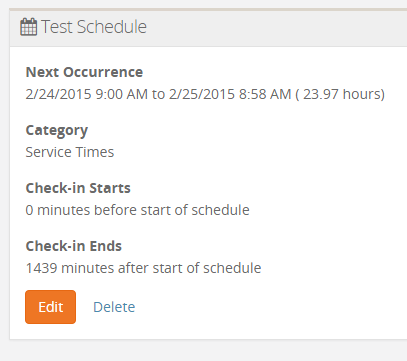Screen dimensions: 407x361
Task: Click the calendar icon beside Test Schedule
Action: [x=29, y=27]
